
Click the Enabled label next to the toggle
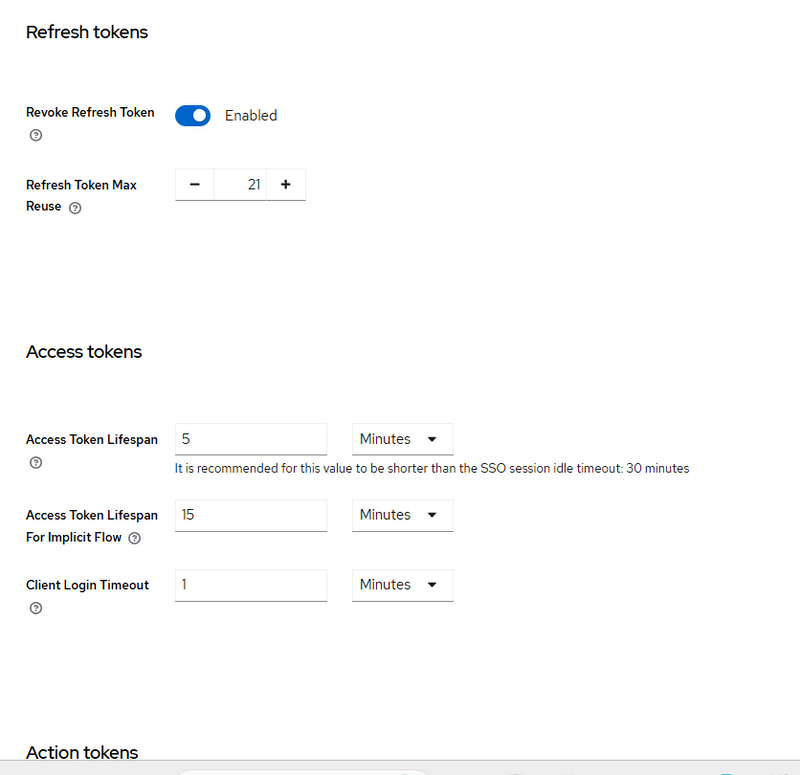251,116
